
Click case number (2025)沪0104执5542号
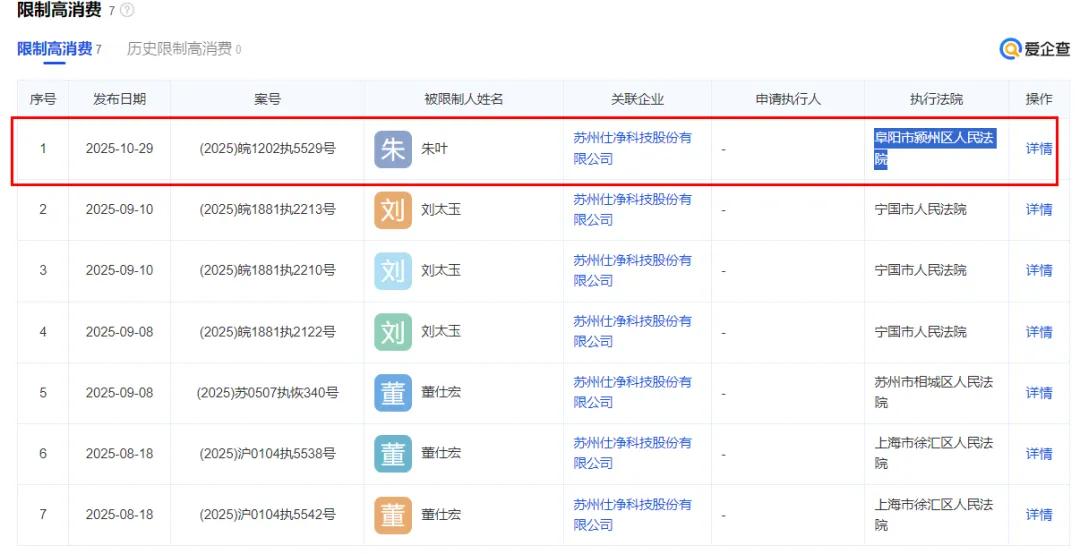(x=267, y=514)
